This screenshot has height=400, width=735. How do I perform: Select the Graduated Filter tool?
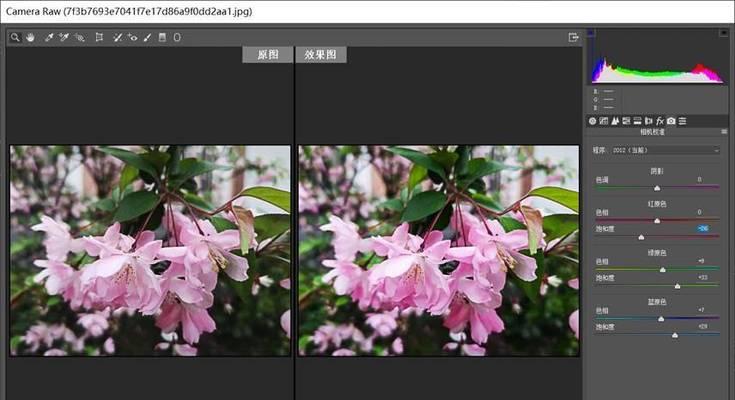click(x=162, y=37)
